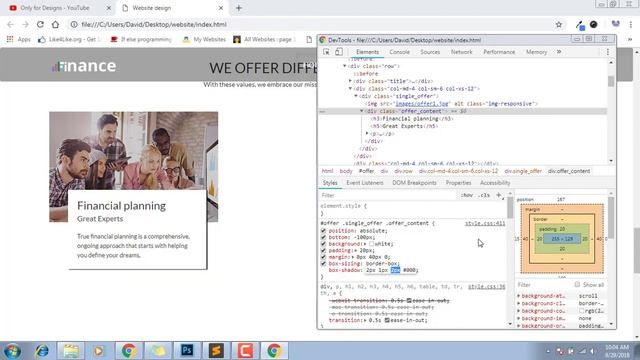Screen dimensions: 640x360
Task: Expand background-color in computed list
Action: pos(519,311)
